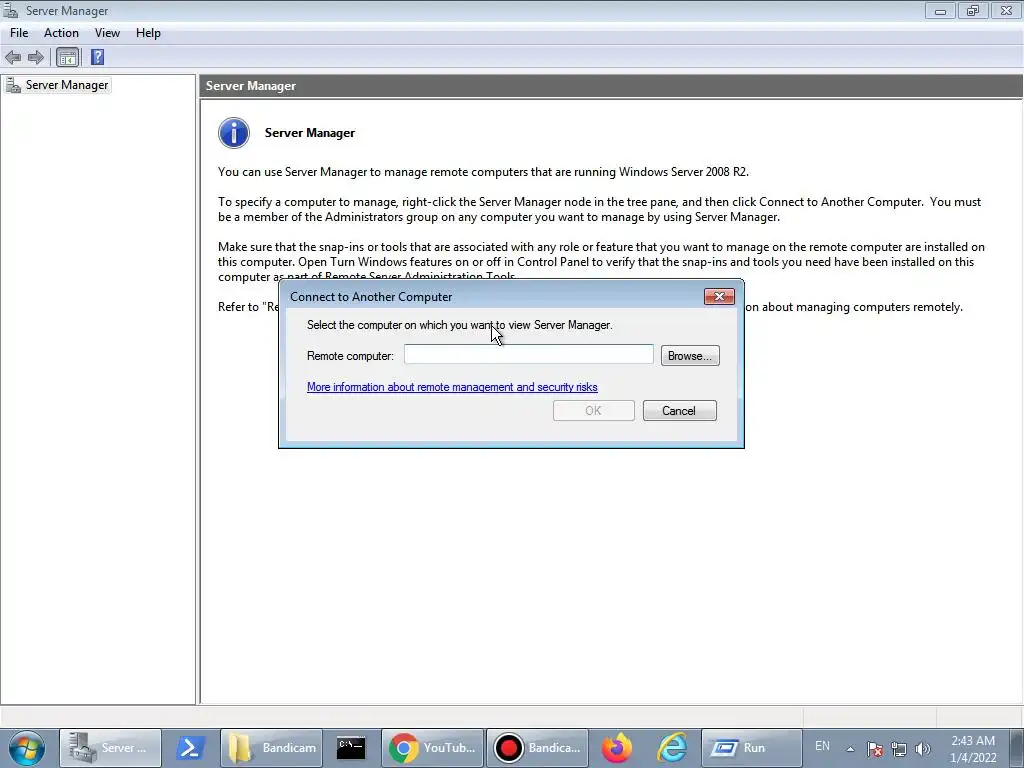
Task: Click the Action Center flag tray icon
Action: tap(875, 749)
